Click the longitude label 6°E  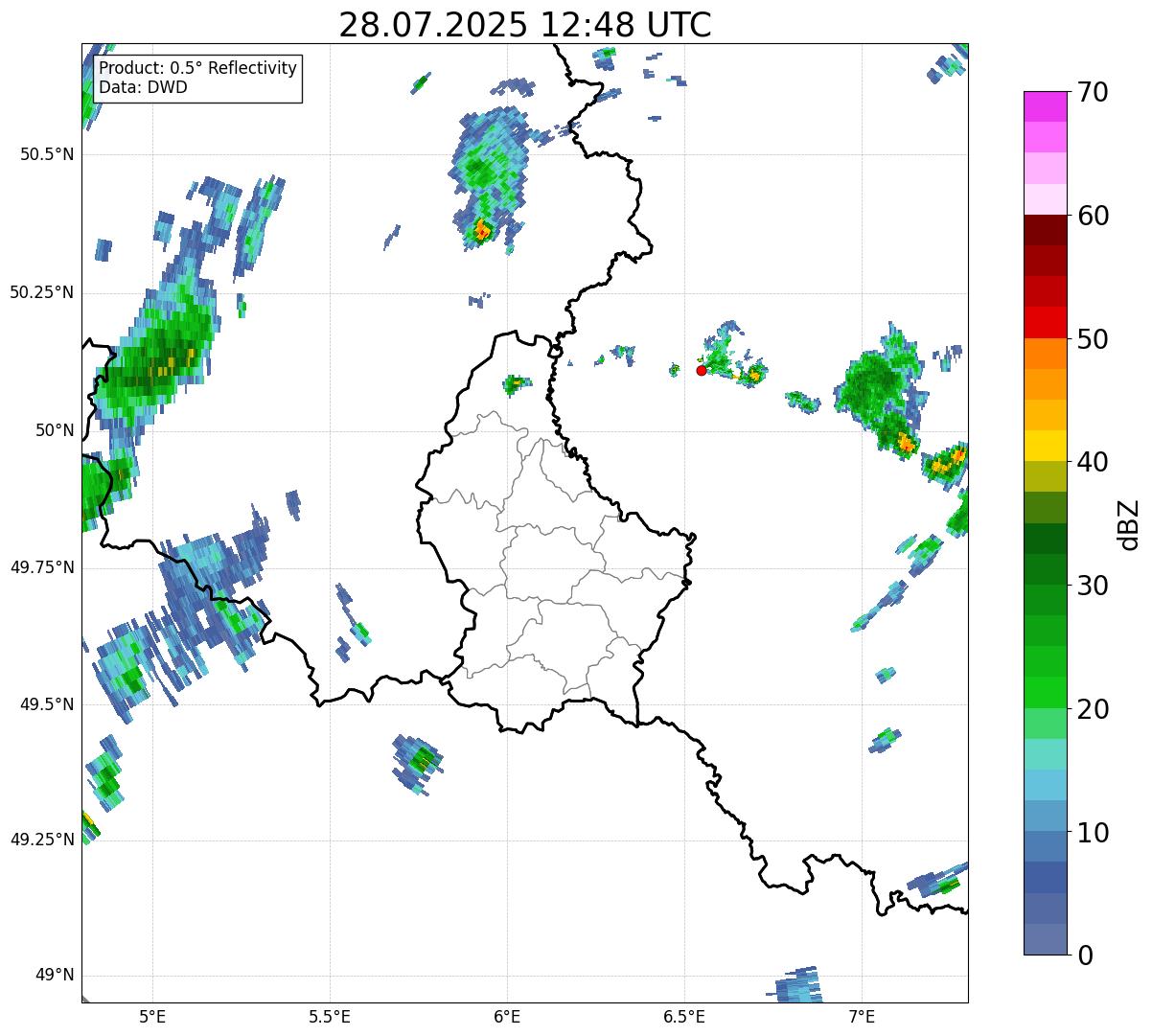507,1017
